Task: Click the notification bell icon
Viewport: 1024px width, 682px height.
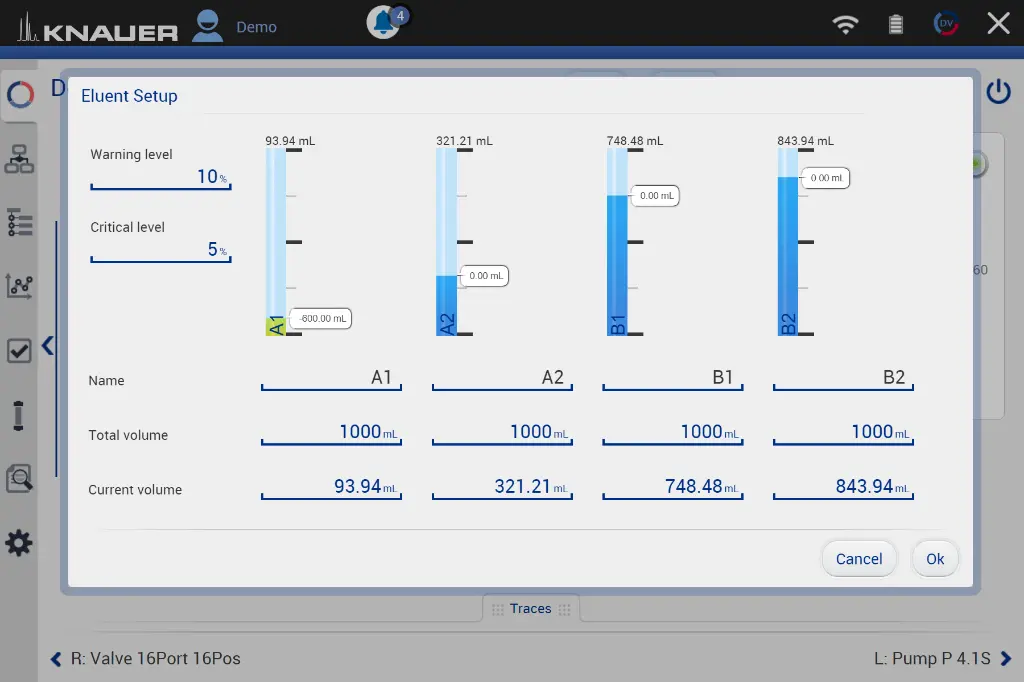Action: tap(384, 23)
